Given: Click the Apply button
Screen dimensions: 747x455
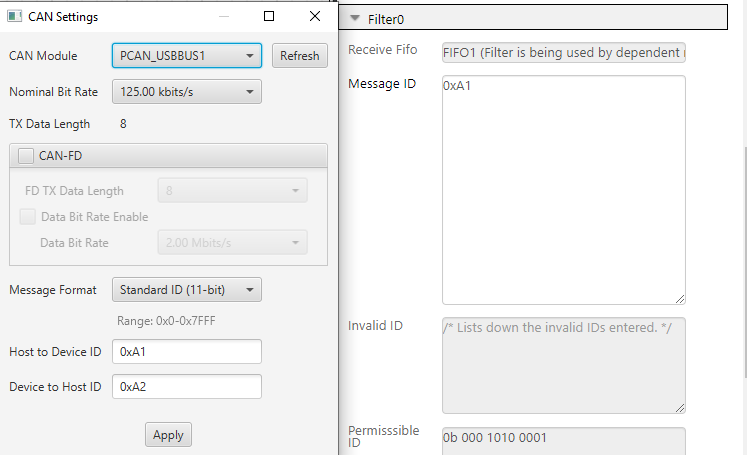Looking at the screenshot, I should pos(168,435).
